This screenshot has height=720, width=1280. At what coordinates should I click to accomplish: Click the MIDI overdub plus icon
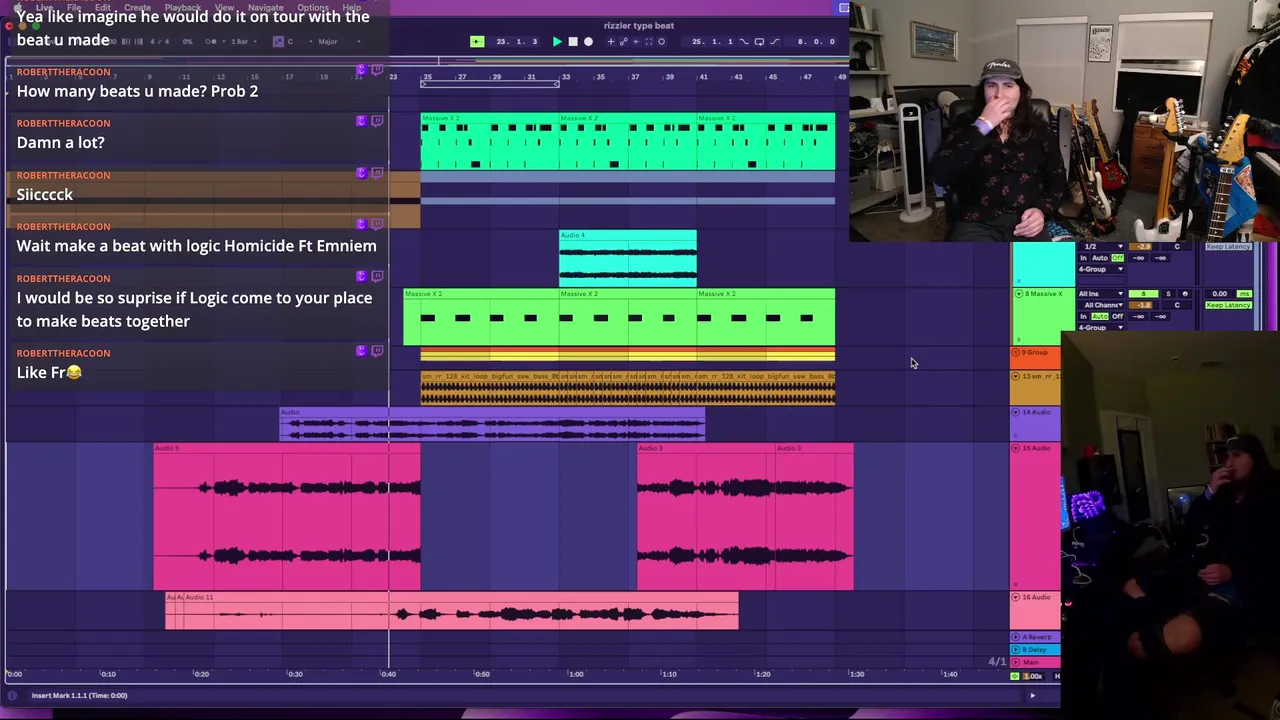[611, 41]
